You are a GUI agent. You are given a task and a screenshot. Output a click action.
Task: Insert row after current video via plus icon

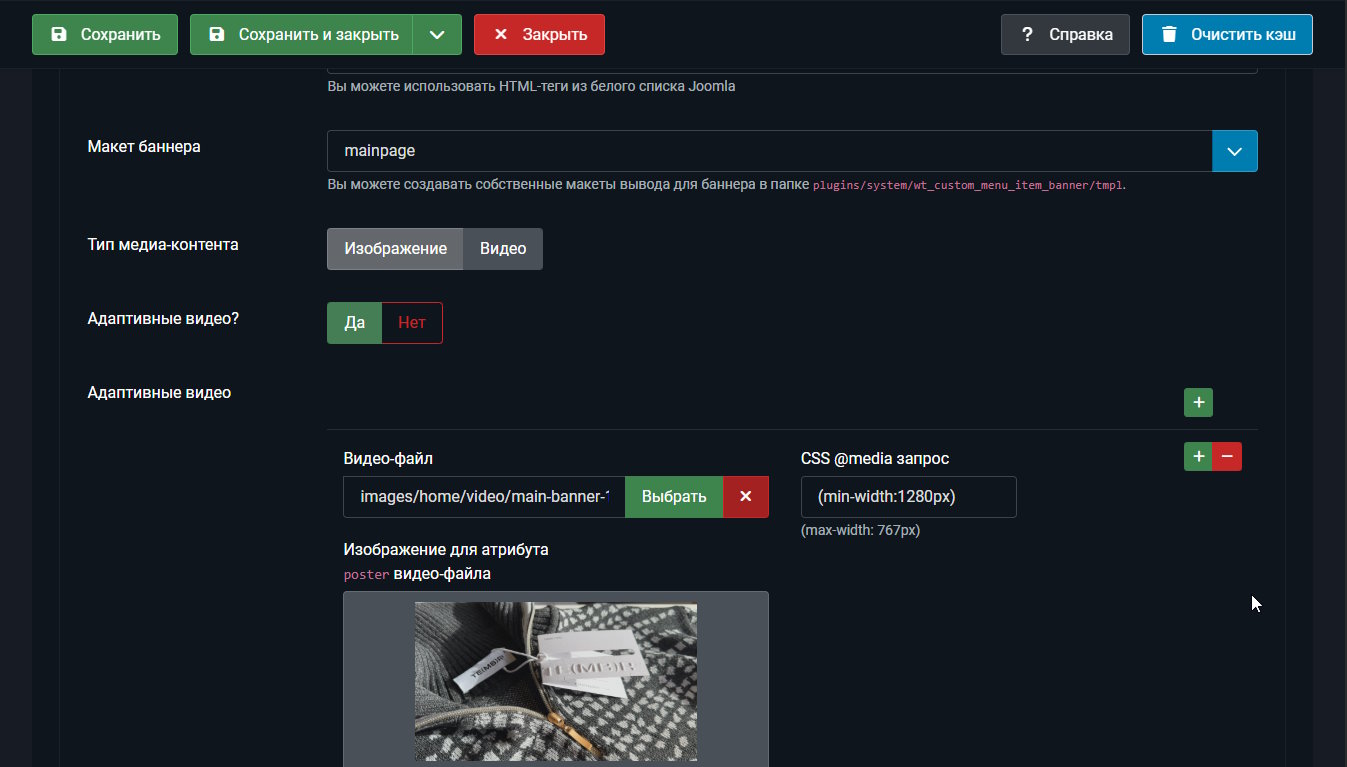[1197, 457]
